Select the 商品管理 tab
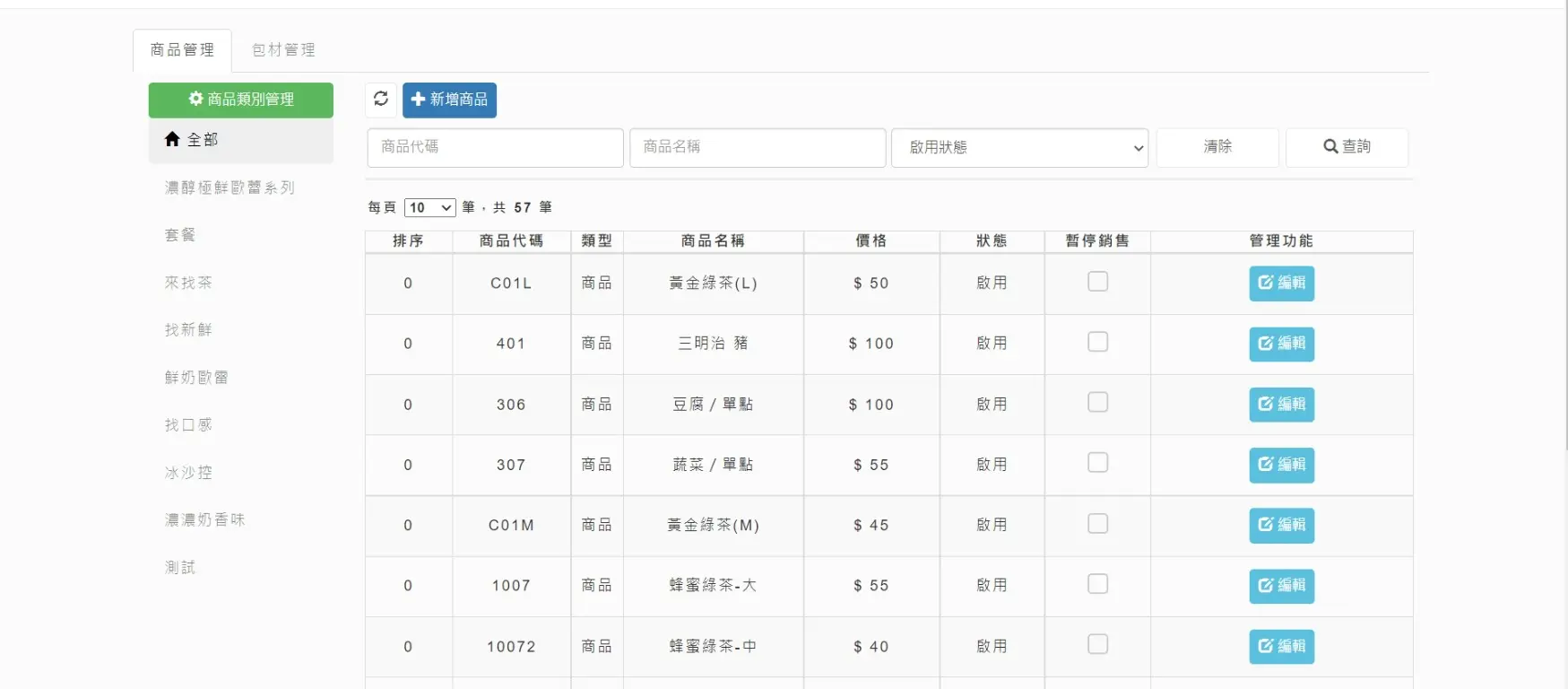1568x689 pixels. tap(182, 50)
